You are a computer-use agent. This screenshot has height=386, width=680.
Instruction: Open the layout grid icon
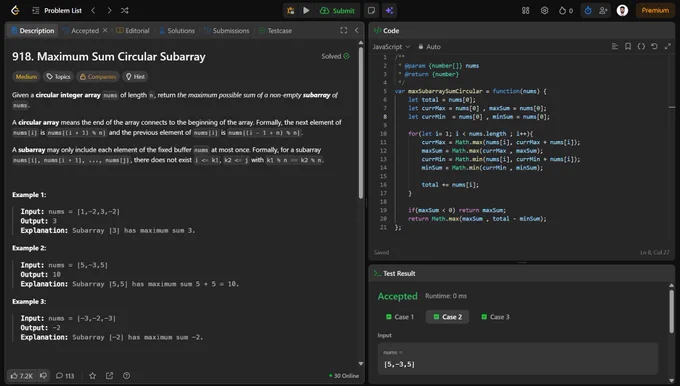(x=526, y=10)
